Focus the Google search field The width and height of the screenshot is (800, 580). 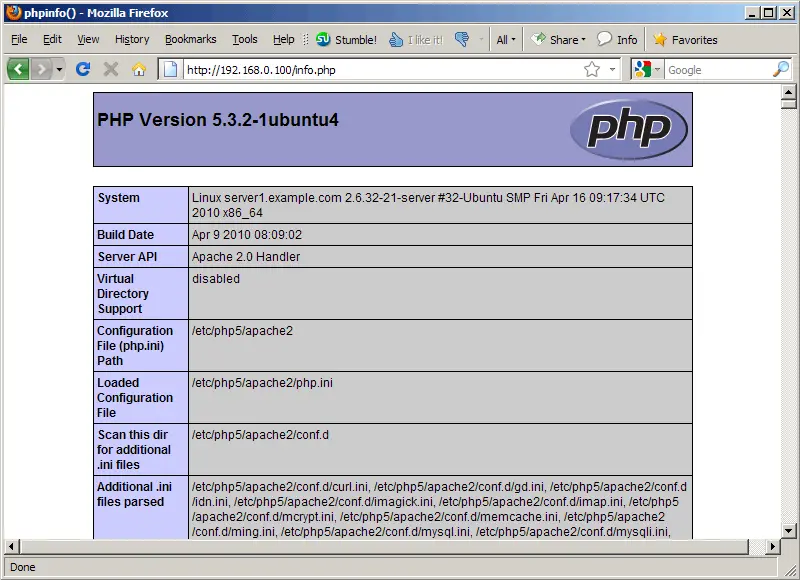718,69
